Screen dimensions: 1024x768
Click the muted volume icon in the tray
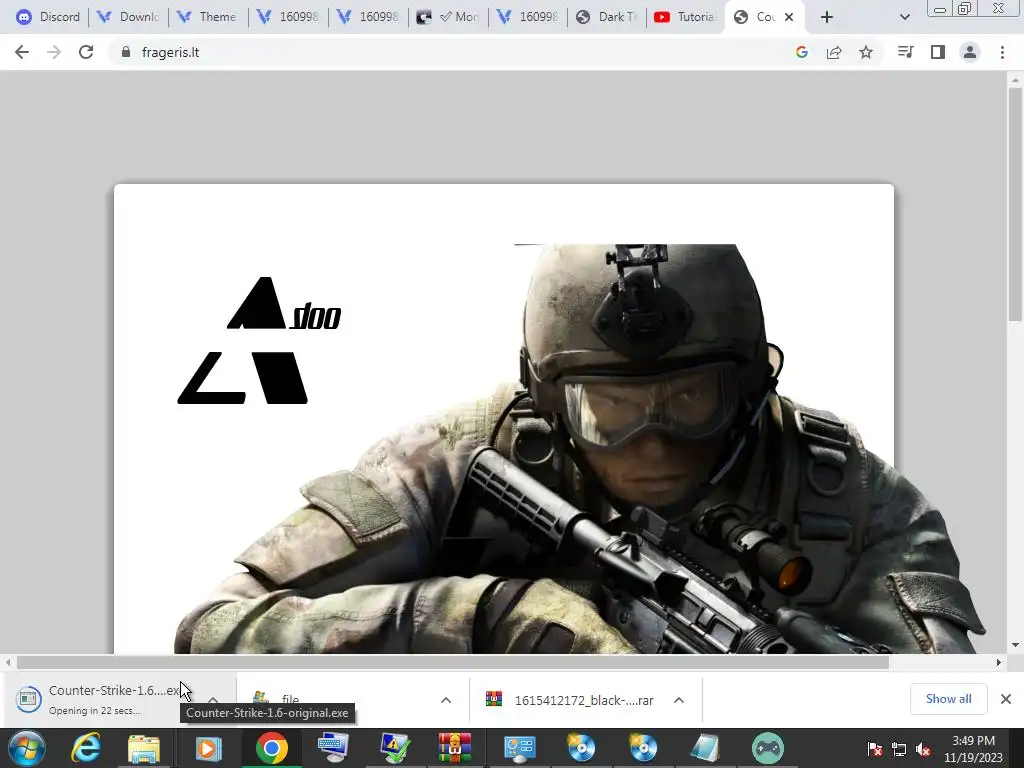pyautogui.click(x=923, y=749)
